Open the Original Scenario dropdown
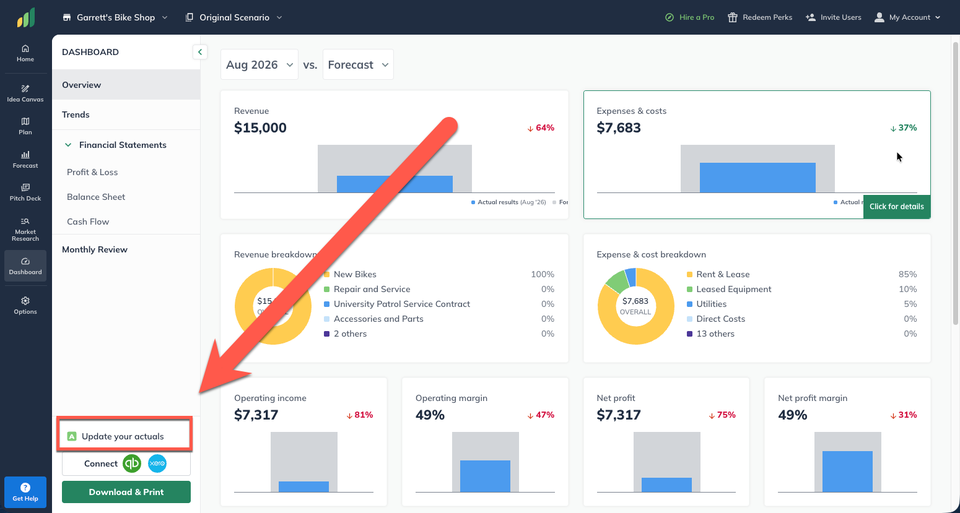Image resolution: width=960 pixels, height=513 pixels. 234,18
